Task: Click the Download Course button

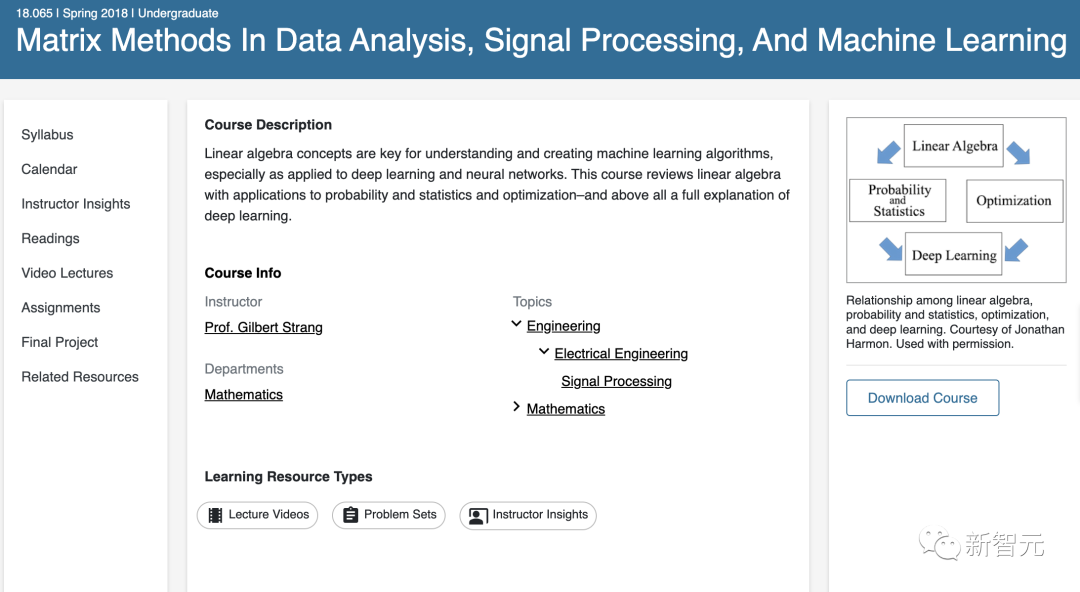Action: (x=922, y=398)
